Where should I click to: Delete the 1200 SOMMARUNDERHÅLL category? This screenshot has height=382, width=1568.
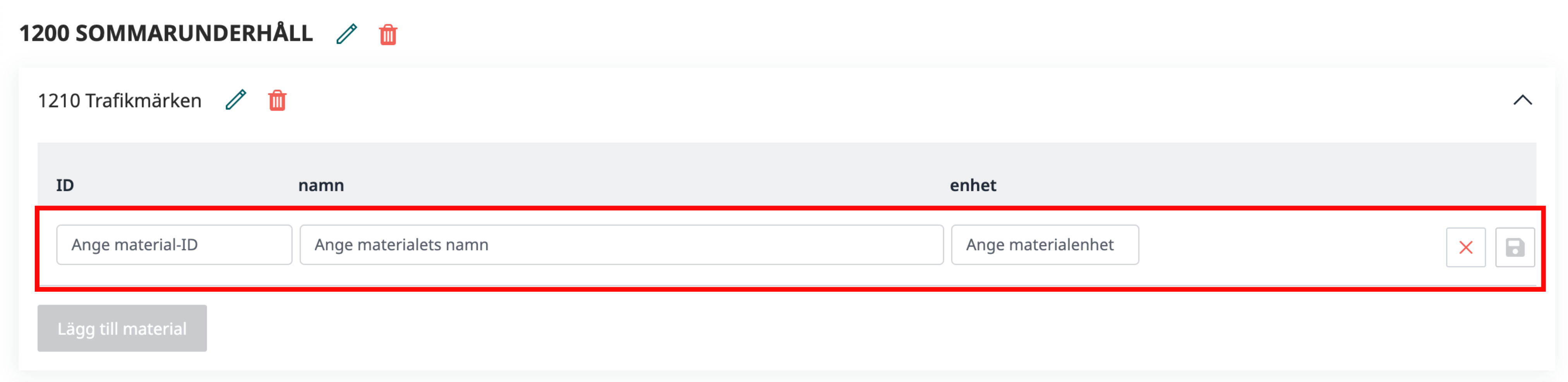tap(388, 35)
